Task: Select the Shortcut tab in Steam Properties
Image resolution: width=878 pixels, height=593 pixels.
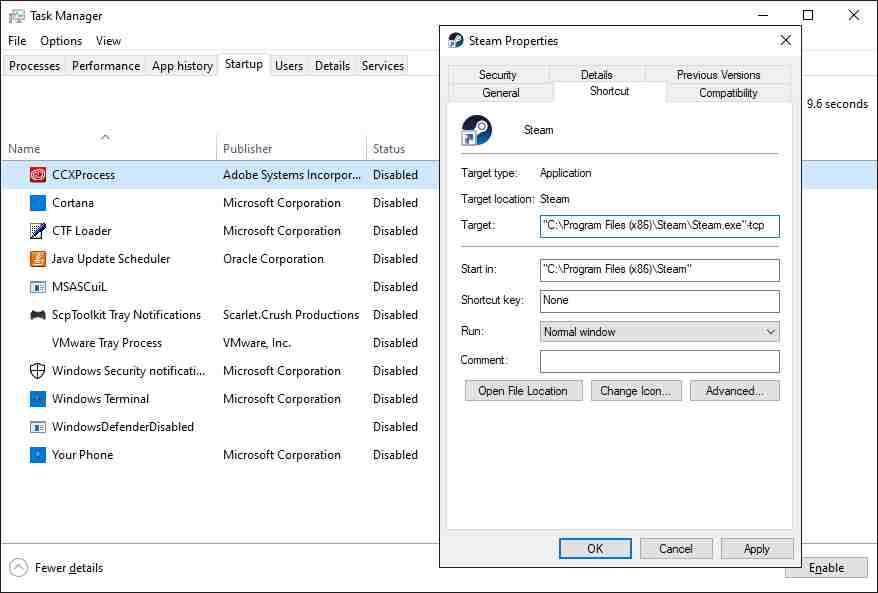Action: [609, 91]
